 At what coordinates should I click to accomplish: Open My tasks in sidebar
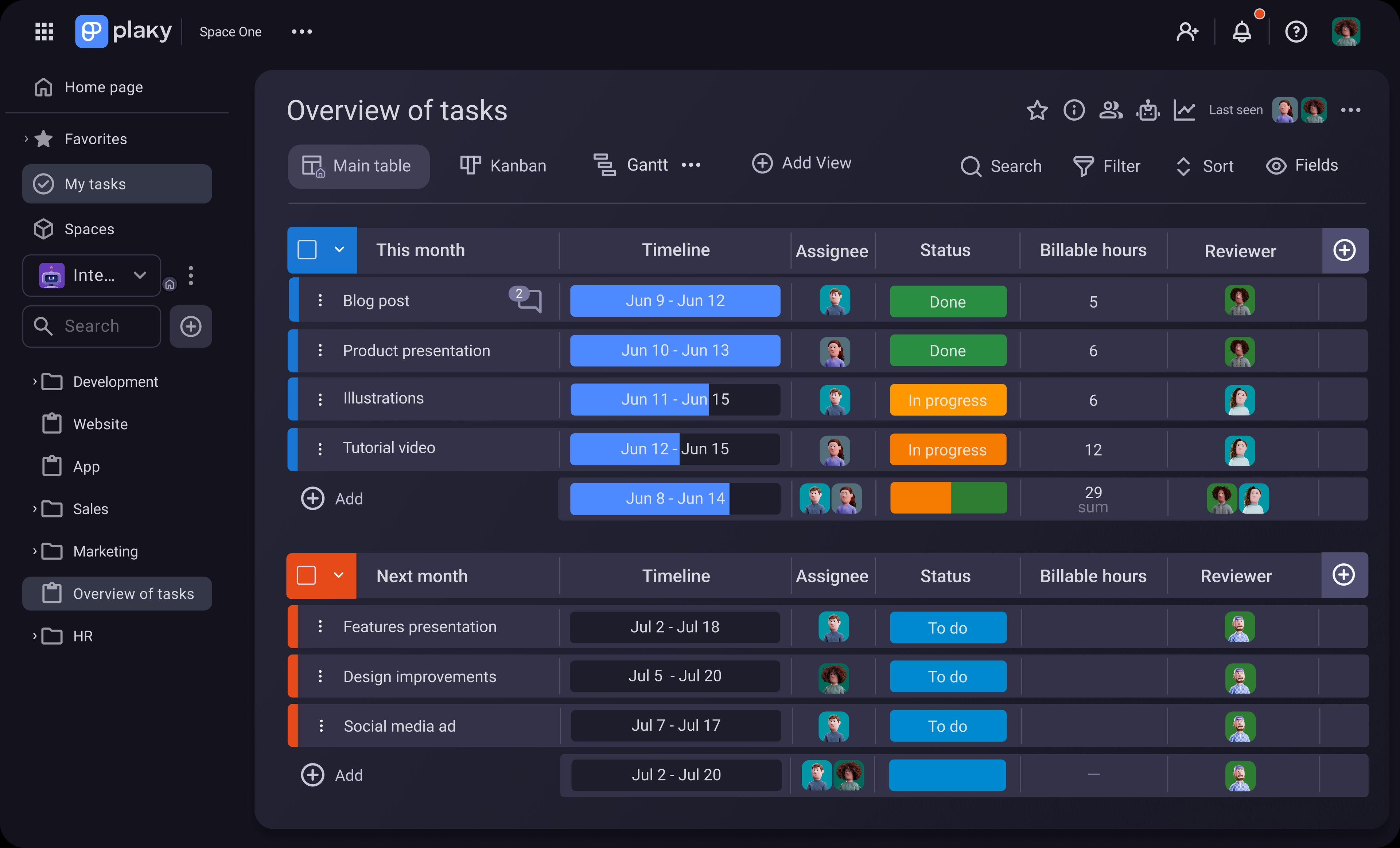[x=117, y=184]
